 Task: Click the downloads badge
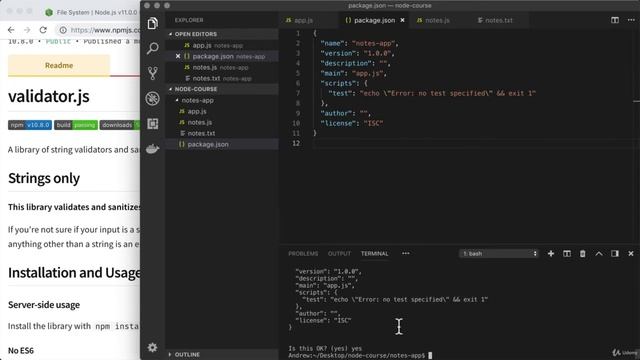point(120,125)
